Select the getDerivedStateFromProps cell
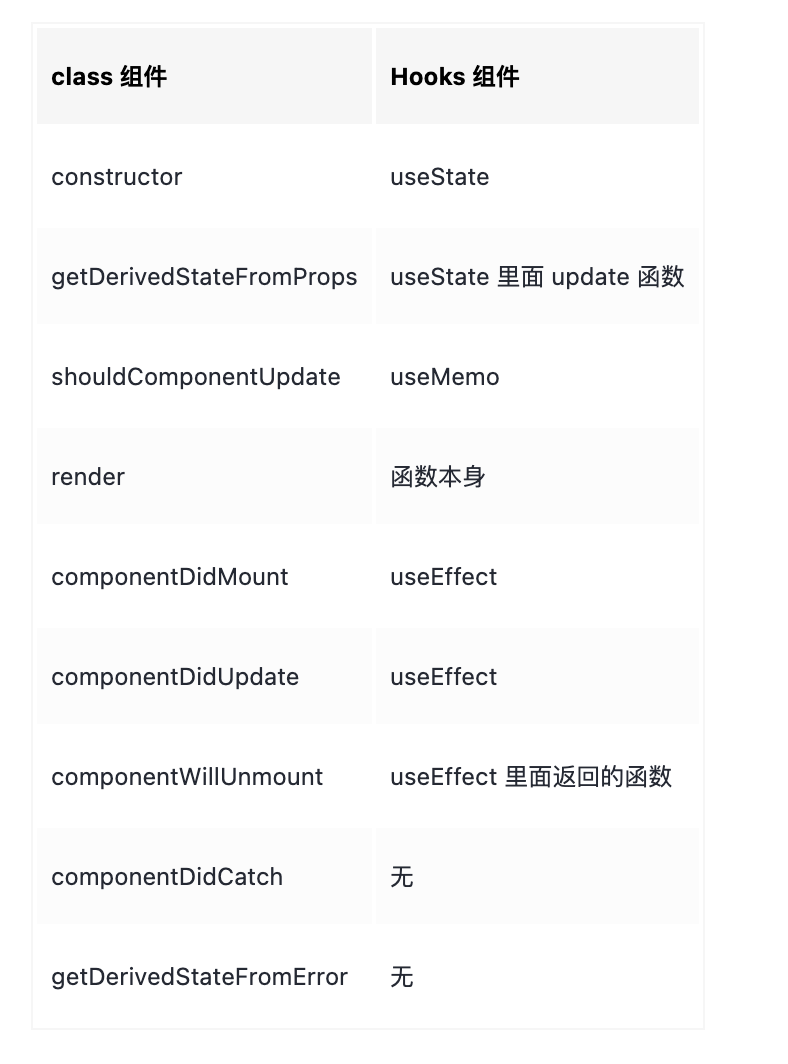The image size is (788, 1064). pyautogui.click(x=204, y=277)
